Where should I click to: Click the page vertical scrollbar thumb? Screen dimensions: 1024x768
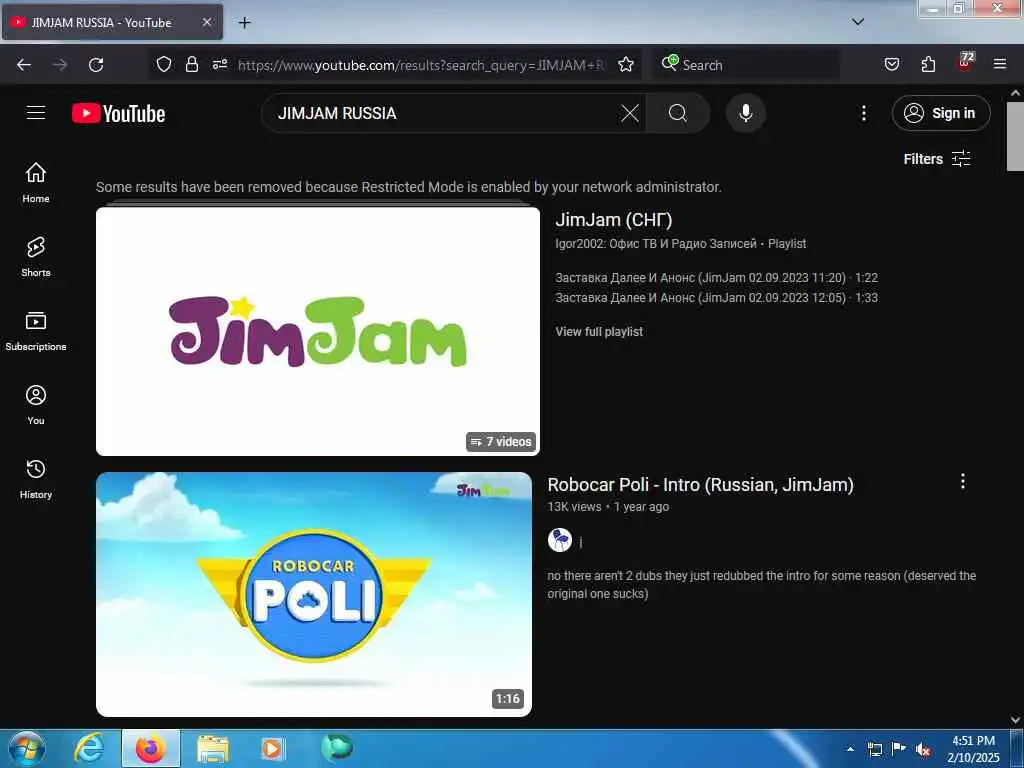click(x=1015, y=136)
